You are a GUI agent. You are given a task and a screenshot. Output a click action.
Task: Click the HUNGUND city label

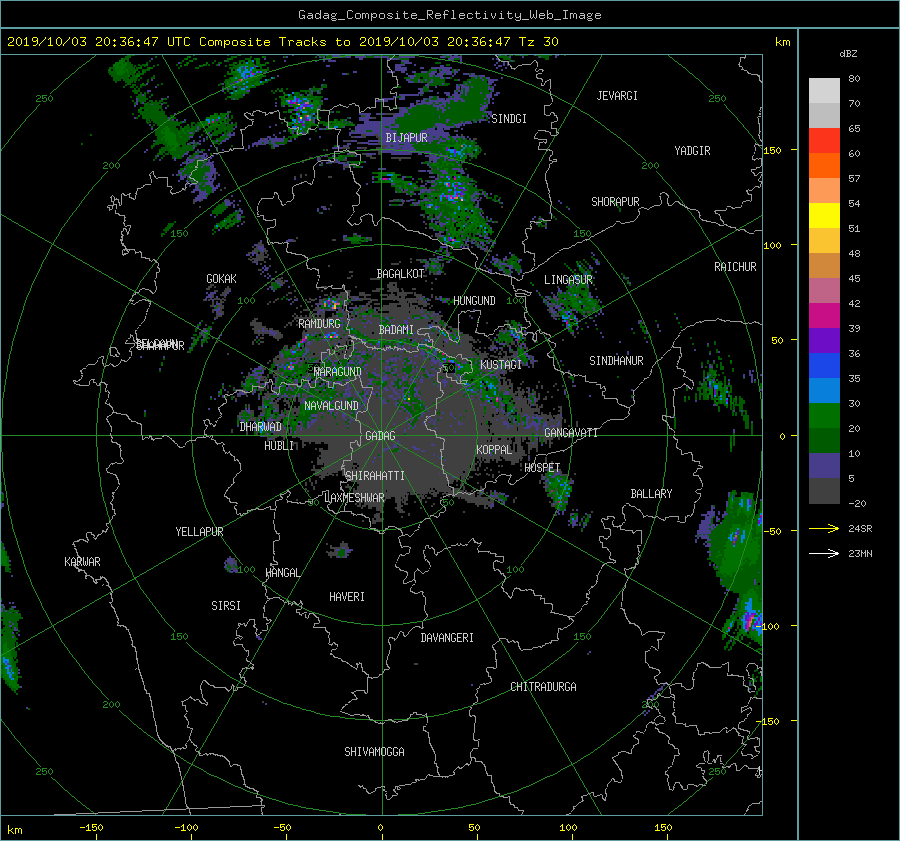(474, 301)
